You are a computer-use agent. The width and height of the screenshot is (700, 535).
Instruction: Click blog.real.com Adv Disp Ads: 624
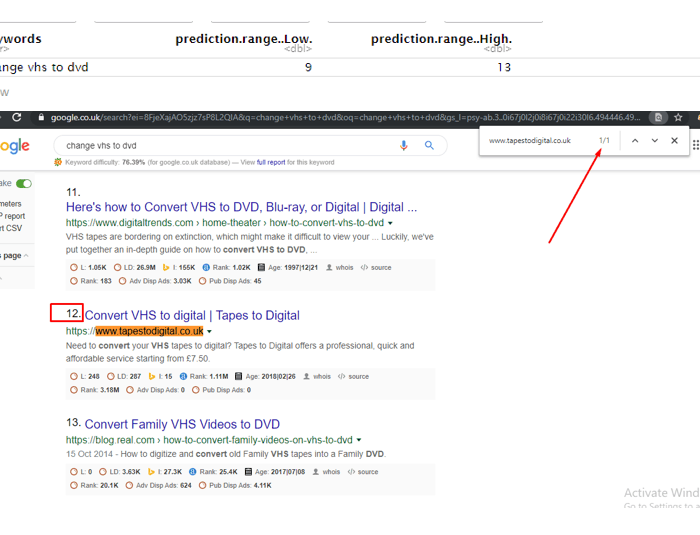(158, 485)
